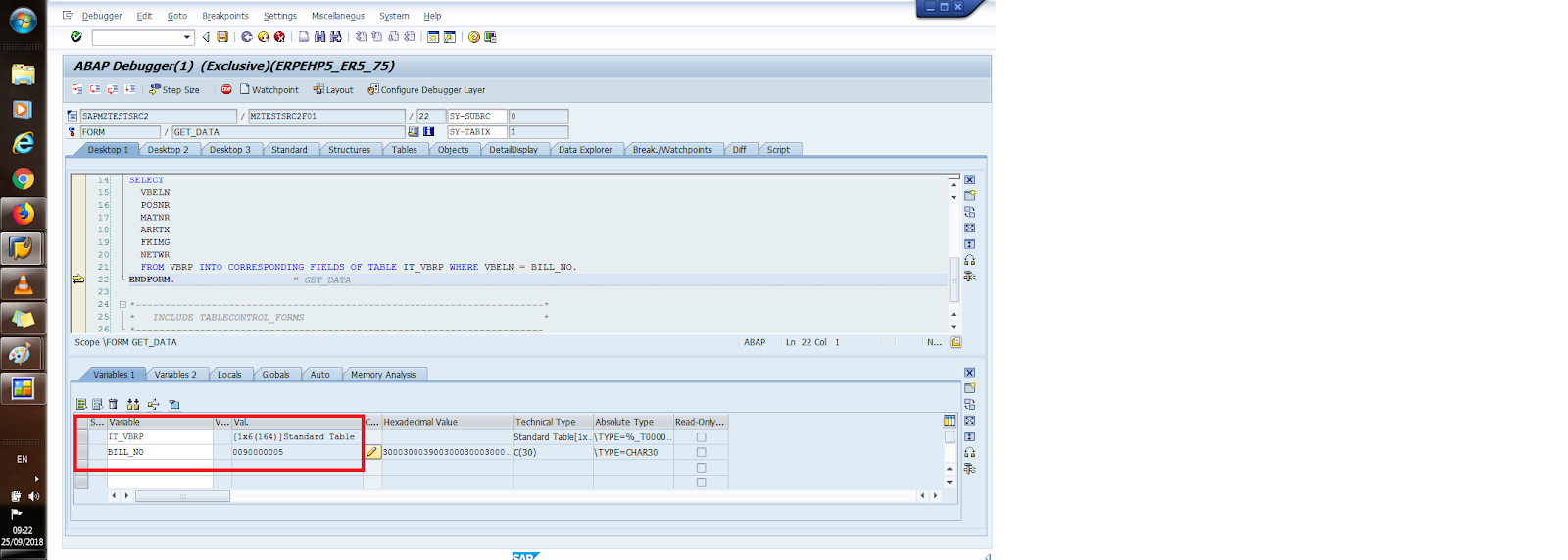Image resolution: width=1568 pixels, height=560 pixels.
Task: Click the pencil change icon for BILL_NO
Action: click(x=372, y=452)
